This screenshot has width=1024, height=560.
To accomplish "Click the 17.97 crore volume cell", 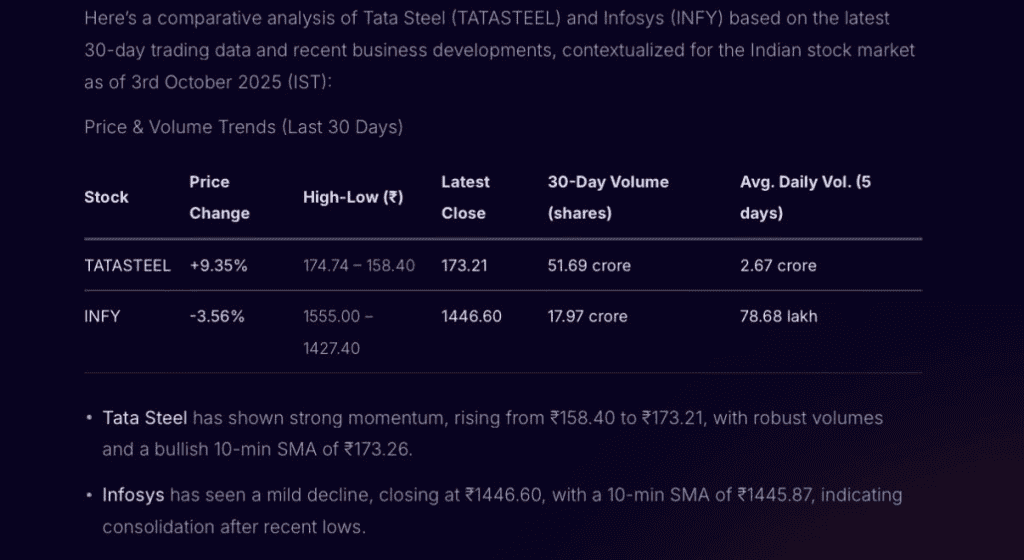I will tap(588, 316).
